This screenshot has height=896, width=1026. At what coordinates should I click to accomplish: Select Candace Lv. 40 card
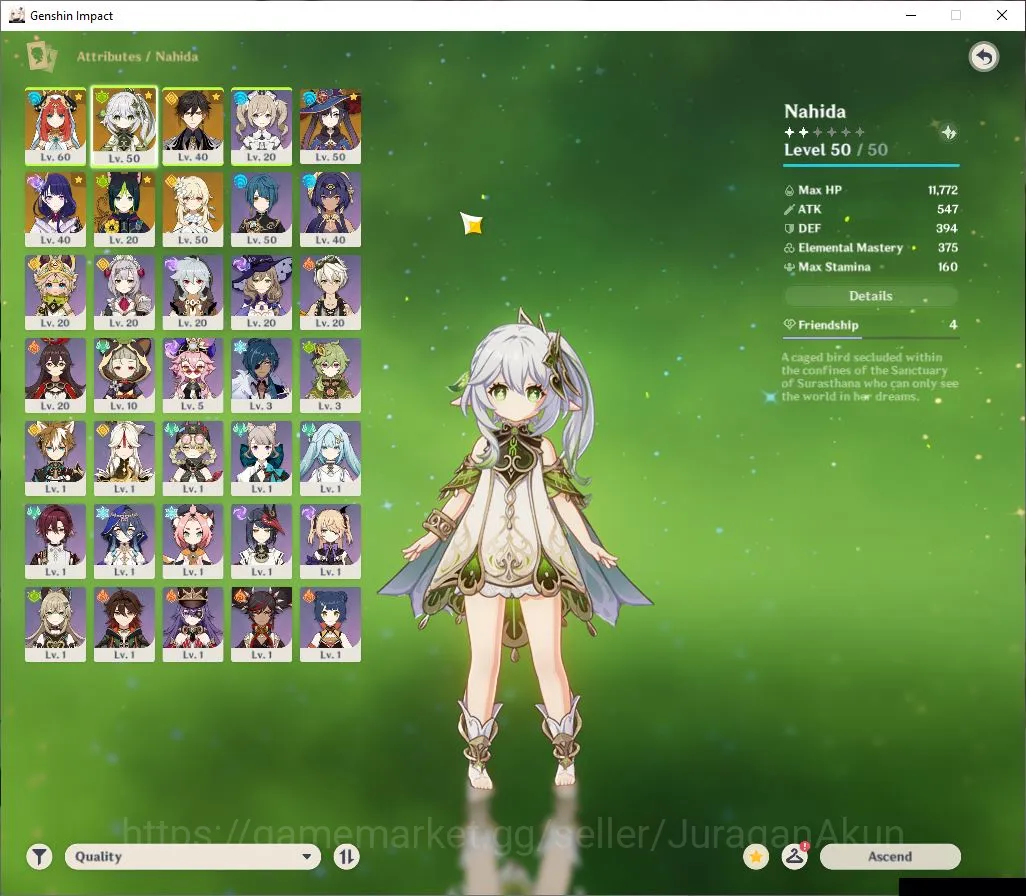[330, 209]
